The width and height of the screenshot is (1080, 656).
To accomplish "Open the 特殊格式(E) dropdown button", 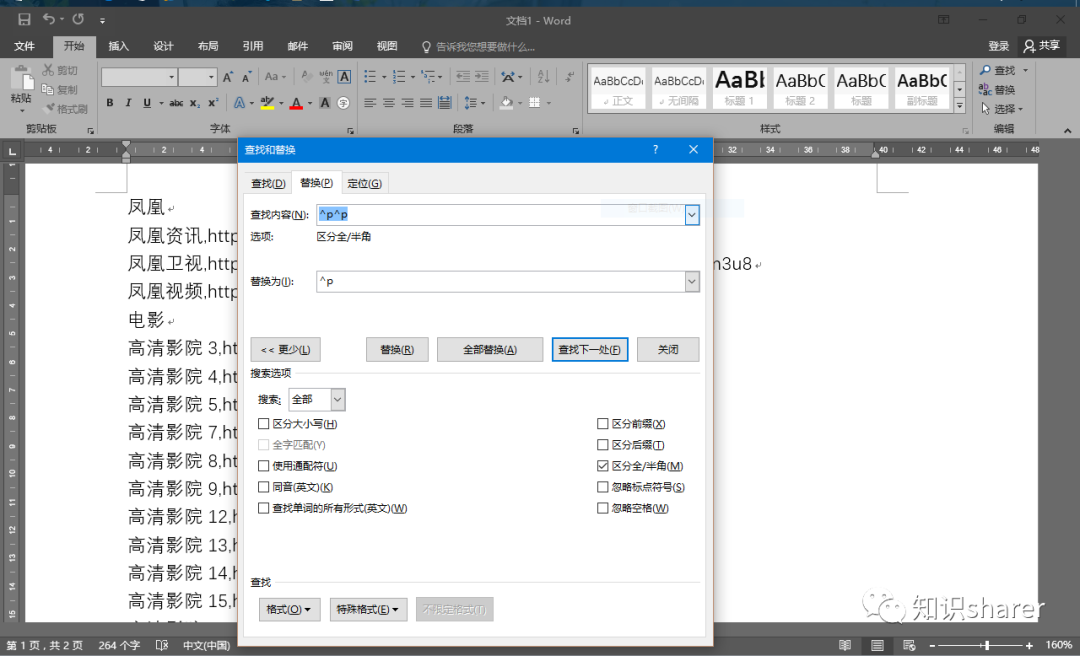I will click(368, 609).
